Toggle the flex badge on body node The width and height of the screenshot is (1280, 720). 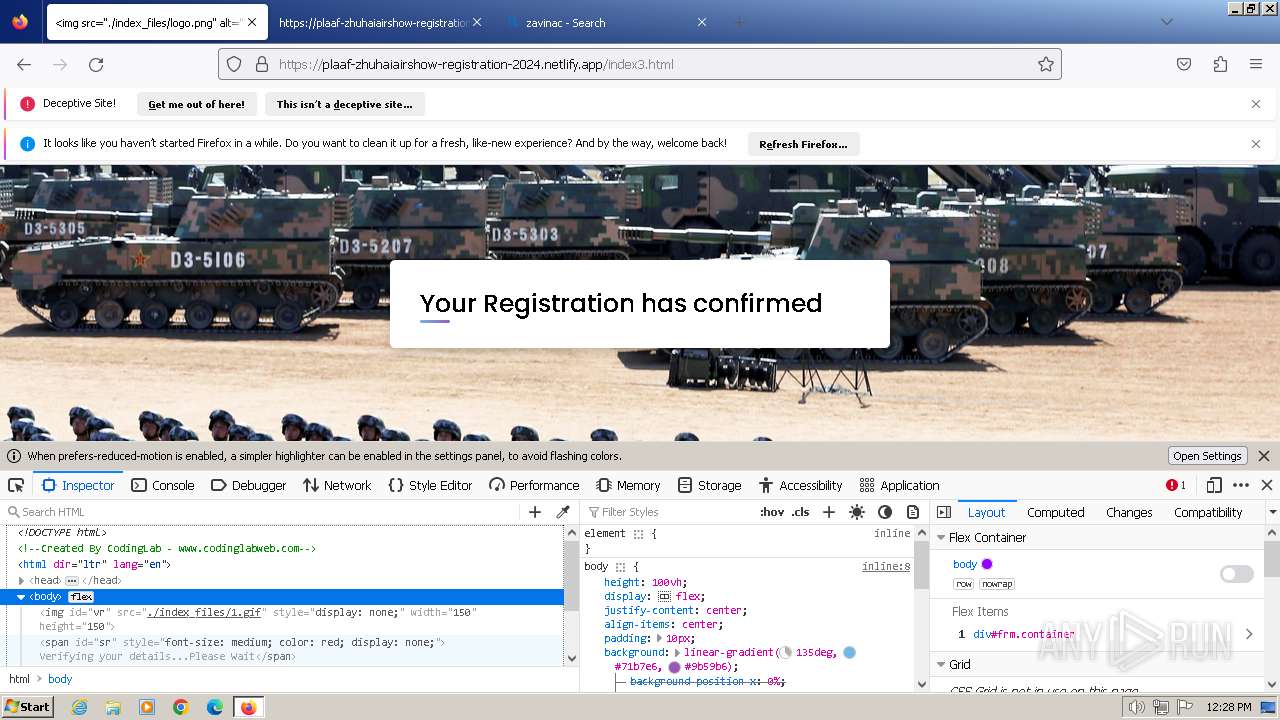coord(81,597)
